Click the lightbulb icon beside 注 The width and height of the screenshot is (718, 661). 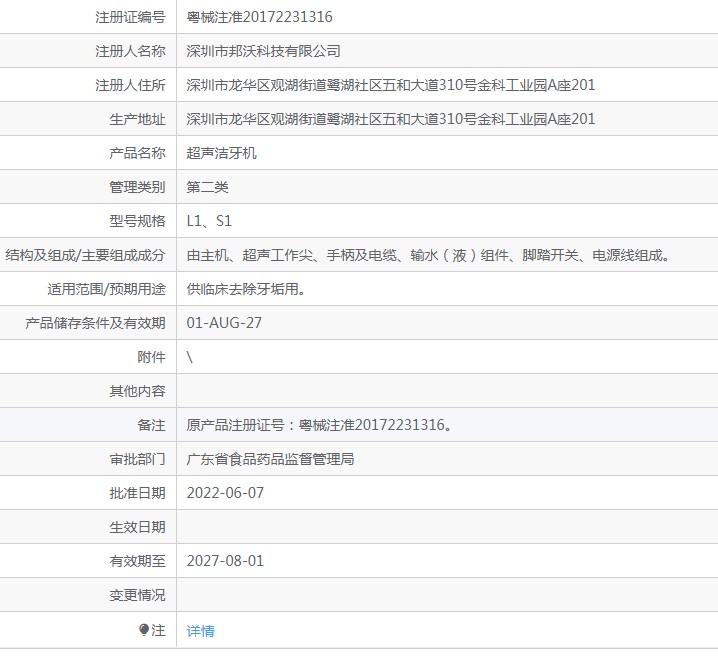144,630
